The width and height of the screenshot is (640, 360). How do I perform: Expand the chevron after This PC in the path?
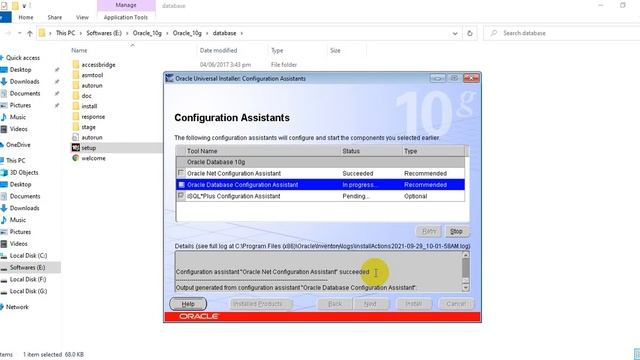coord(81,33)
